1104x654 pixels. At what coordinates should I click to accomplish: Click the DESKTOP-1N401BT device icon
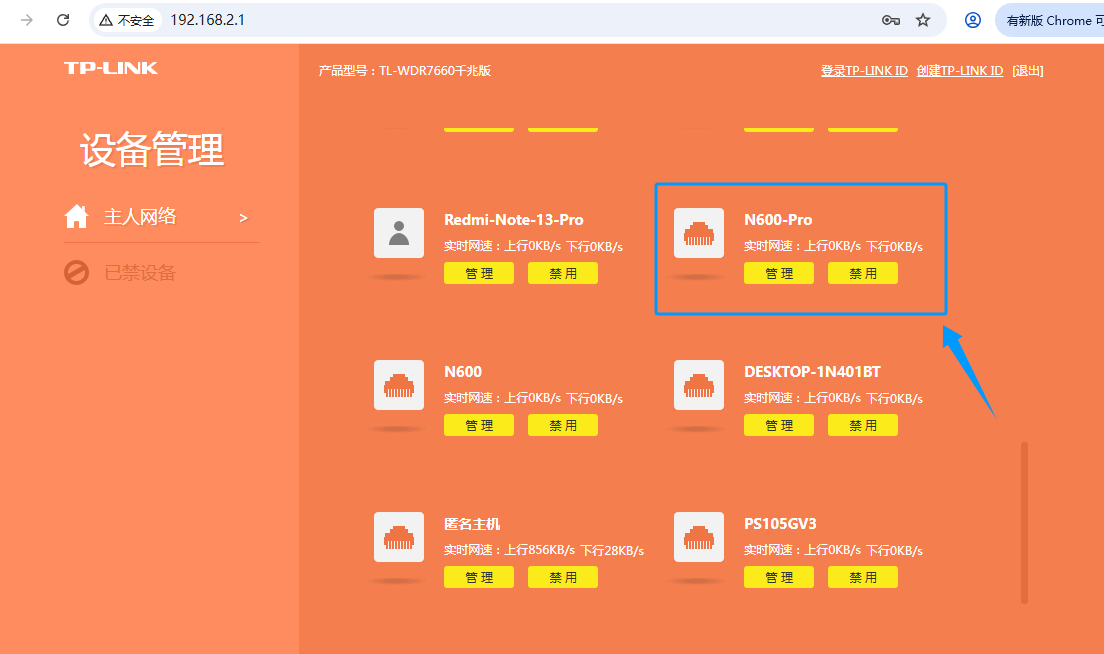click(x=699, y=385)
